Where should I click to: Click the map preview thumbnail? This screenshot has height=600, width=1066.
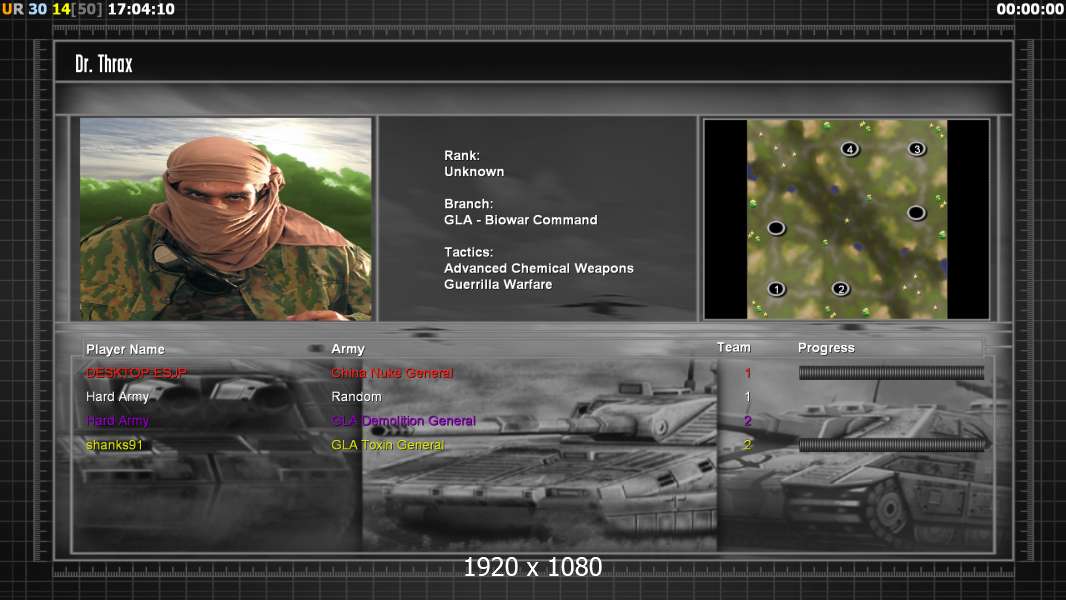click(x=846, y=219)
